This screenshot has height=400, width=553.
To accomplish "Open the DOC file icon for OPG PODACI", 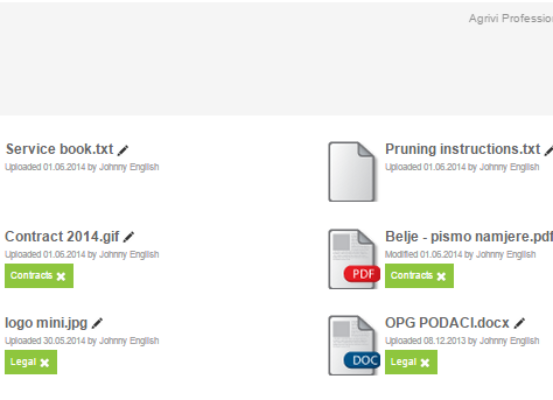I will coord(354,346).
